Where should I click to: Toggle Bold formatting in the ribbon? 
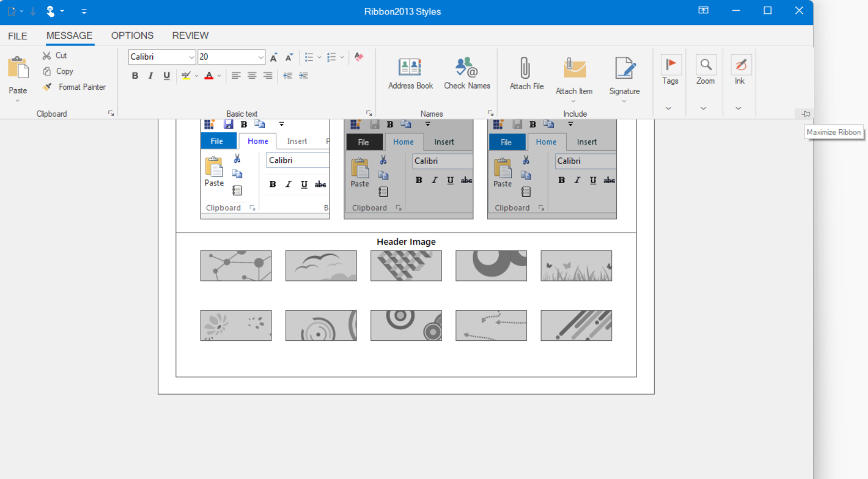pyautogui.click(x=135, y=75)
